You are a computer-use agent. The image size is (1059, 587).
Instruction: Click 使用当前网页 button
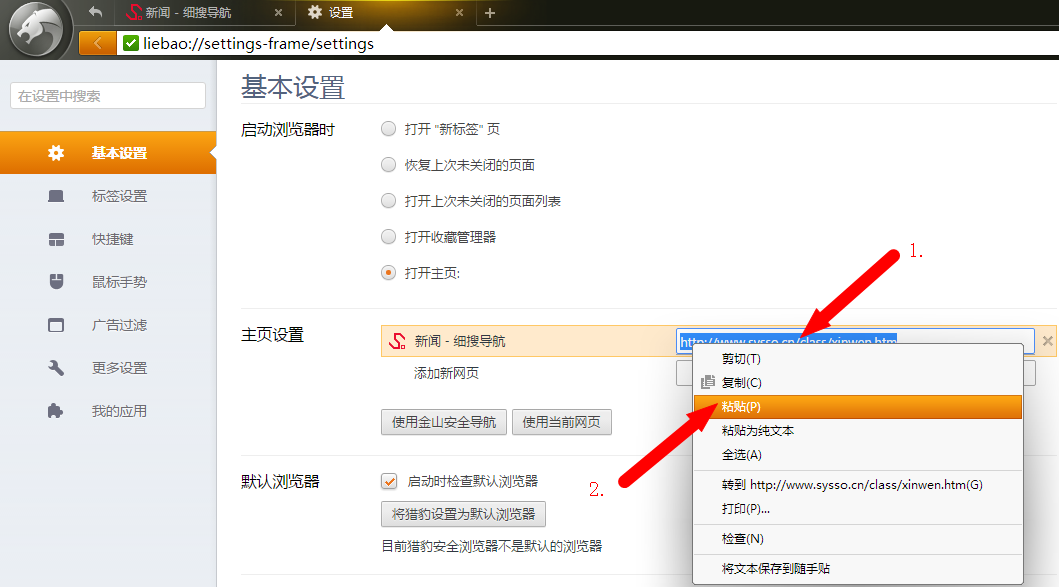click(x=562, y=422)
